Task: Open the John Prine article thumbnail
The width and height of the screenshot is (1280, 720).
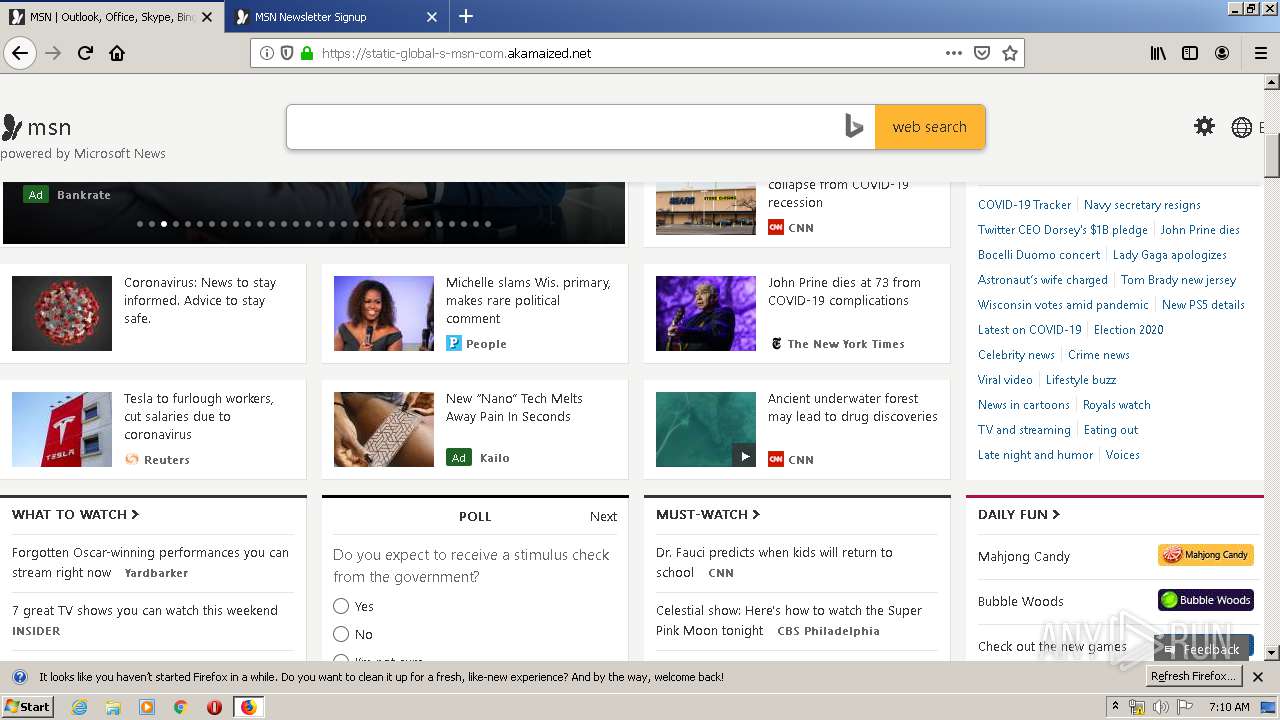Action: 706,313
